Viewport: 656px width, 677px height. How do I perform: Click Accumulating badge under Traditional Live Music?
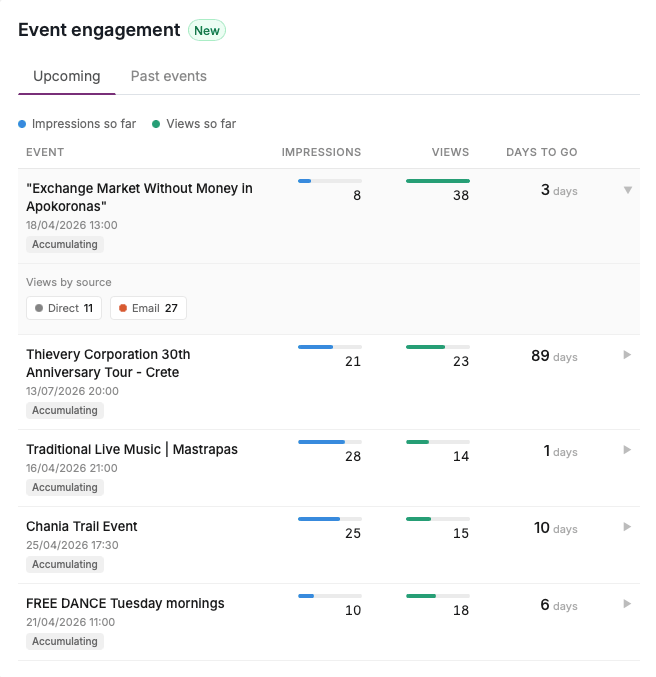click(65, 487)
